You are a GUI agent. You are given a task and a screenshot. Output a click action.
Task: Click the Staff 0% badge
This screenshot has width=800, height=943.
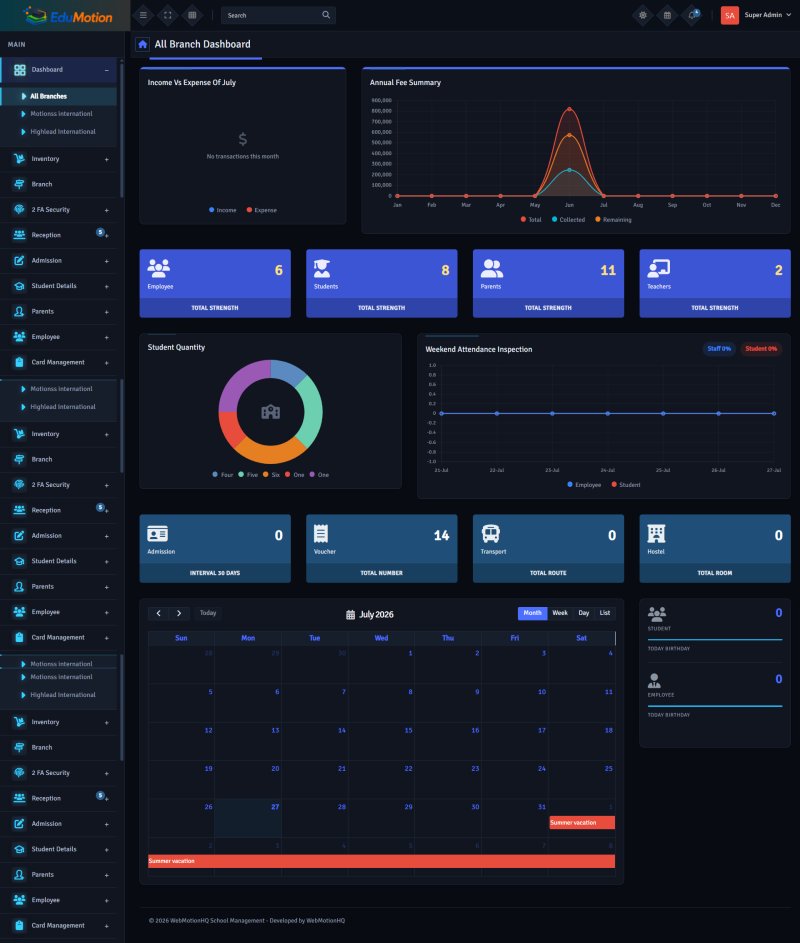[719, 349]
